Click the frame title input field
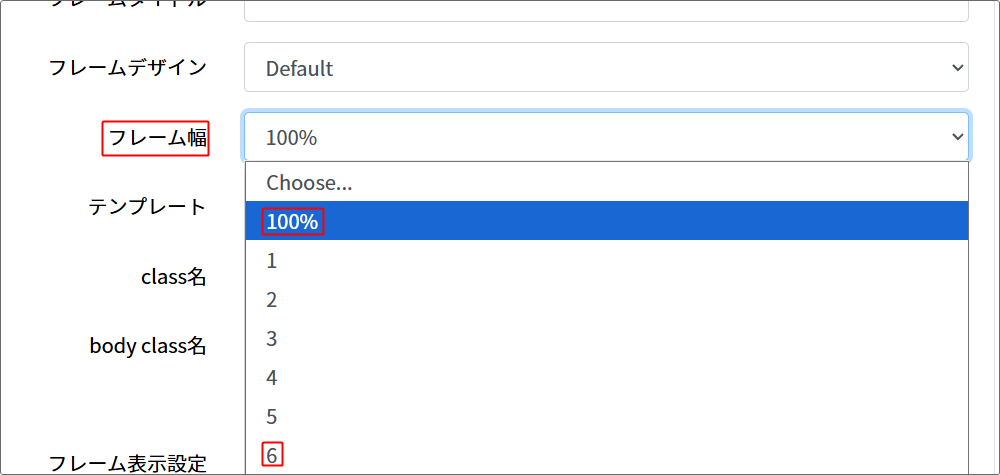Image resolution: width=1000 pixels, height=475 pixels. pos(605,10)
